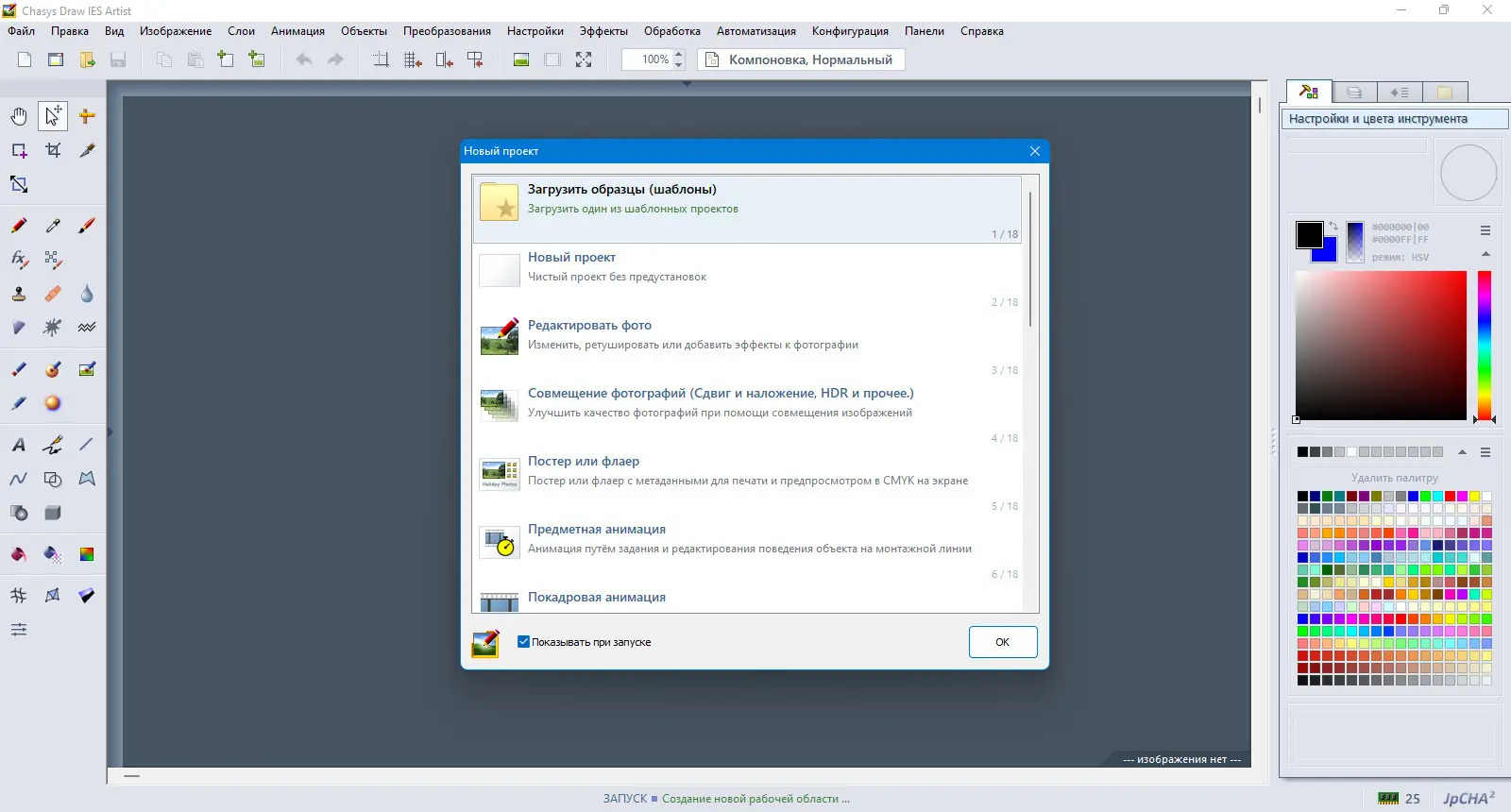Image resolution: width=1511 pixels, height=812 pixels.
Task: Switch to the tool settings and colors tab
Action: [x=1309, y=92]
